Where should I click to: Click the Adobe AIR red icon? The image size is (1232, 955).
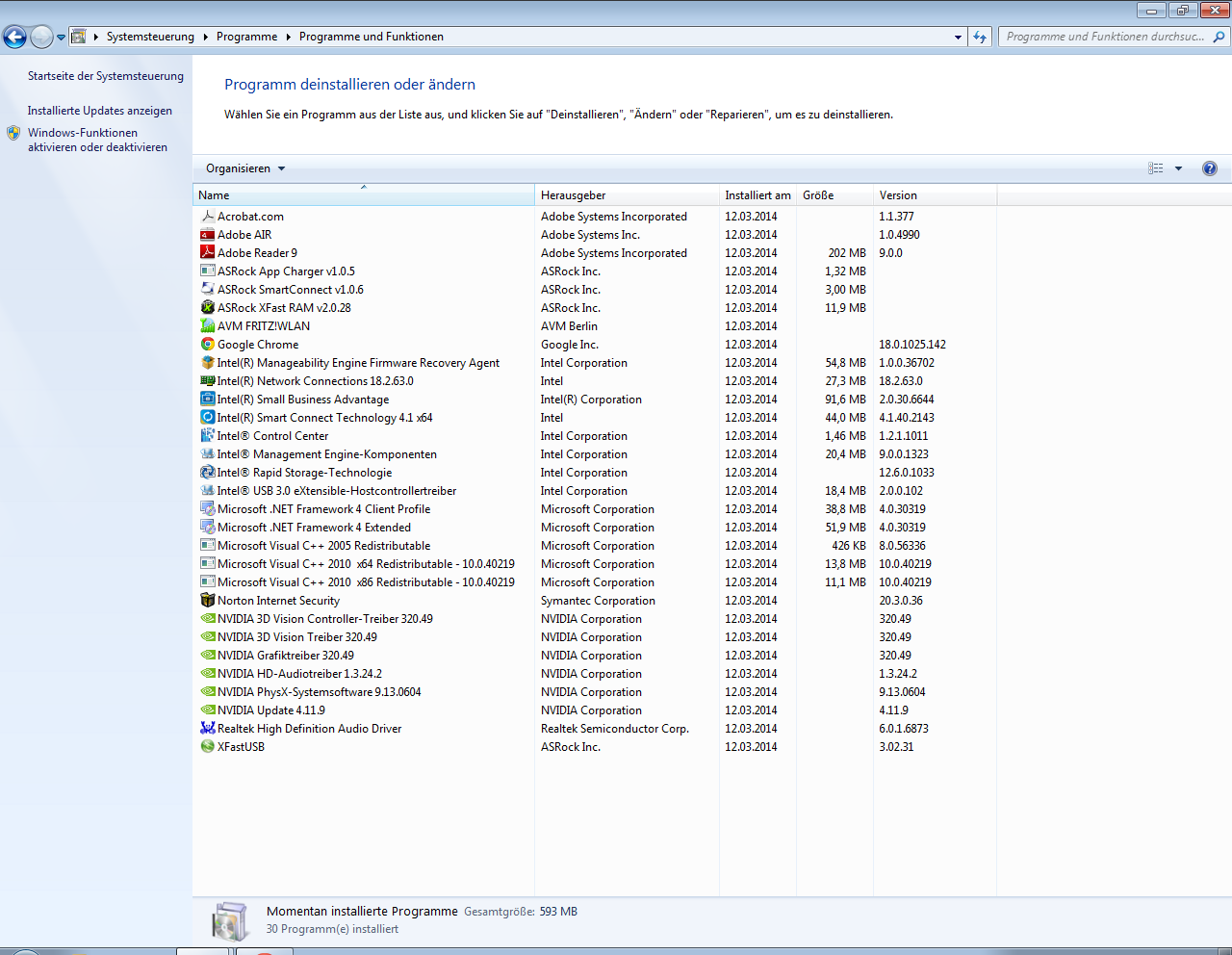point(207,235)
